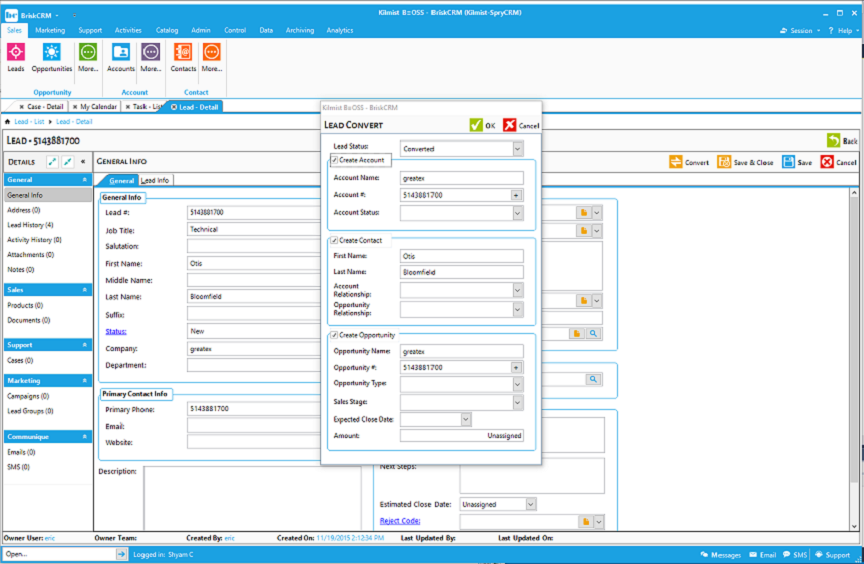
Task: Open More in the Opportunity group
Action: [88, 52]
